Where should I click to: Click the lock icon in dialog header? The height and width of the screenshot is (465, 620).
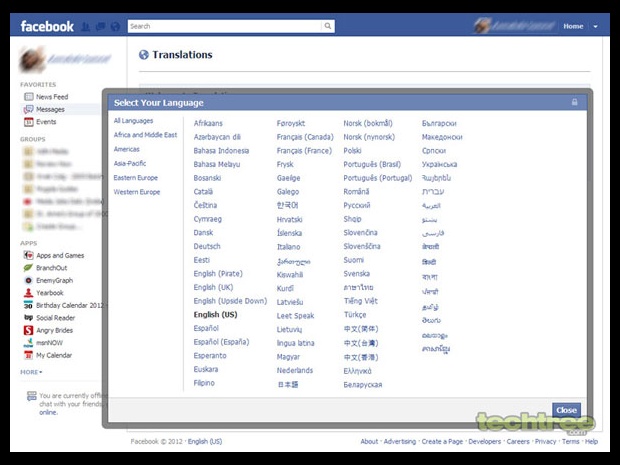pyautogui.click(x=575, y=102)
